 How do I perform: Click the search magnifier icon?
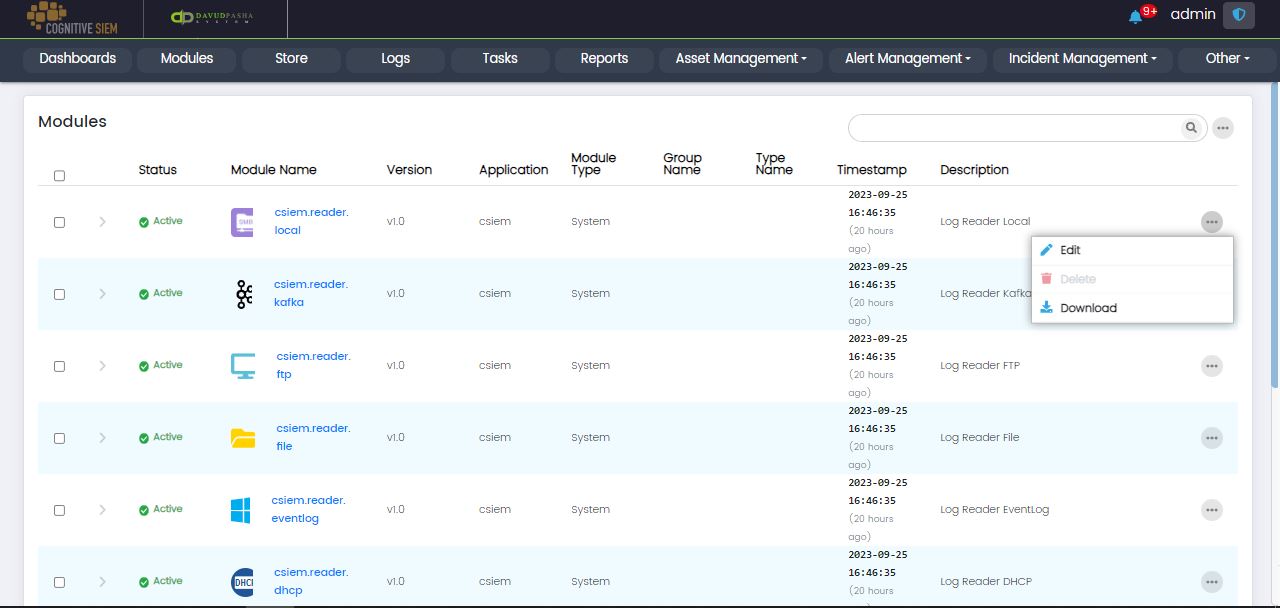tap(1191, 128)
